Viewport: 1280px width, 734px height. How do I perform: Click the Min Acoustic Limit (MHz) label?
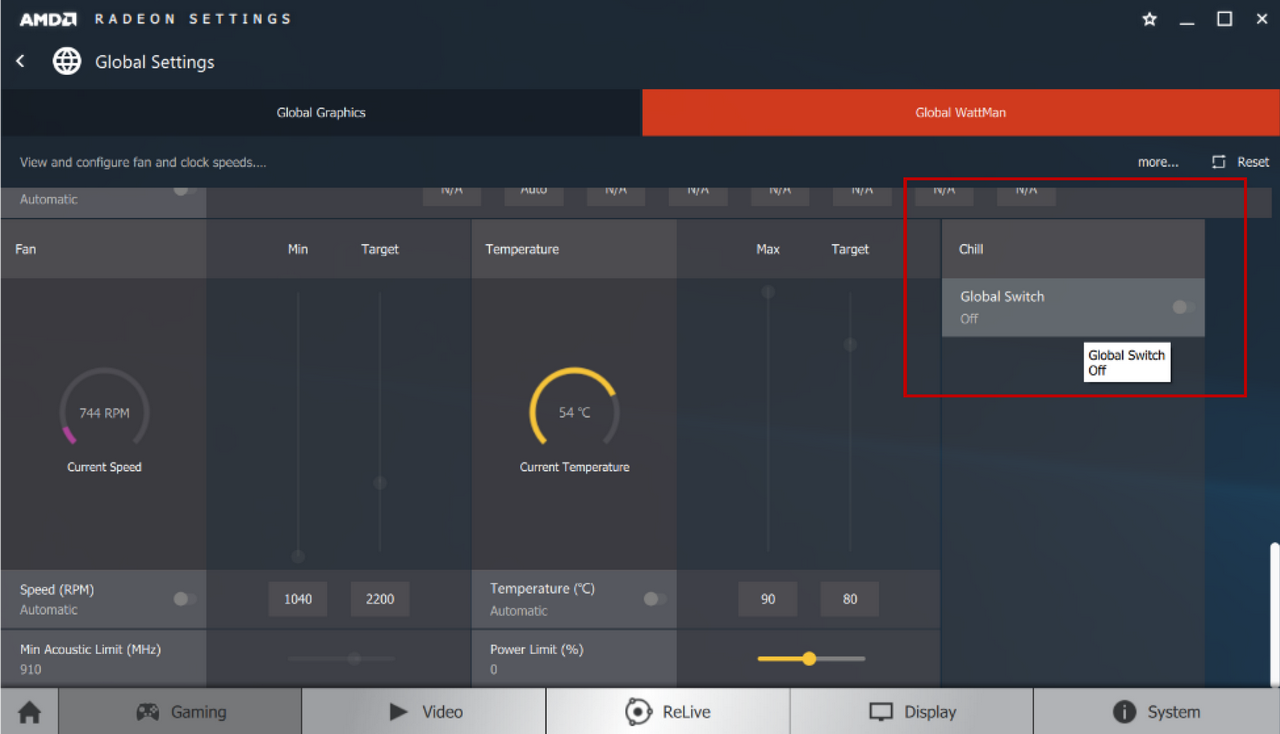click(x=90, y=649)
